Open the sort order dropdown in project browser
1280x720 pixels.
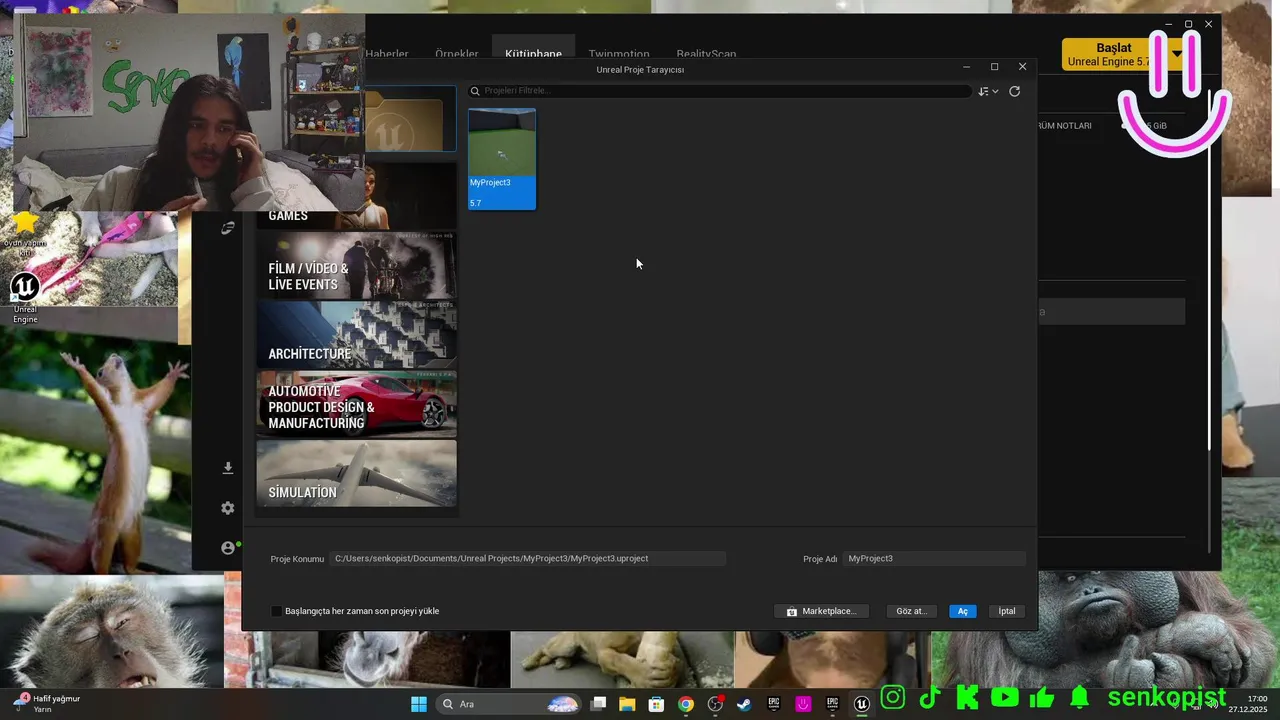[x=988, y=91]
